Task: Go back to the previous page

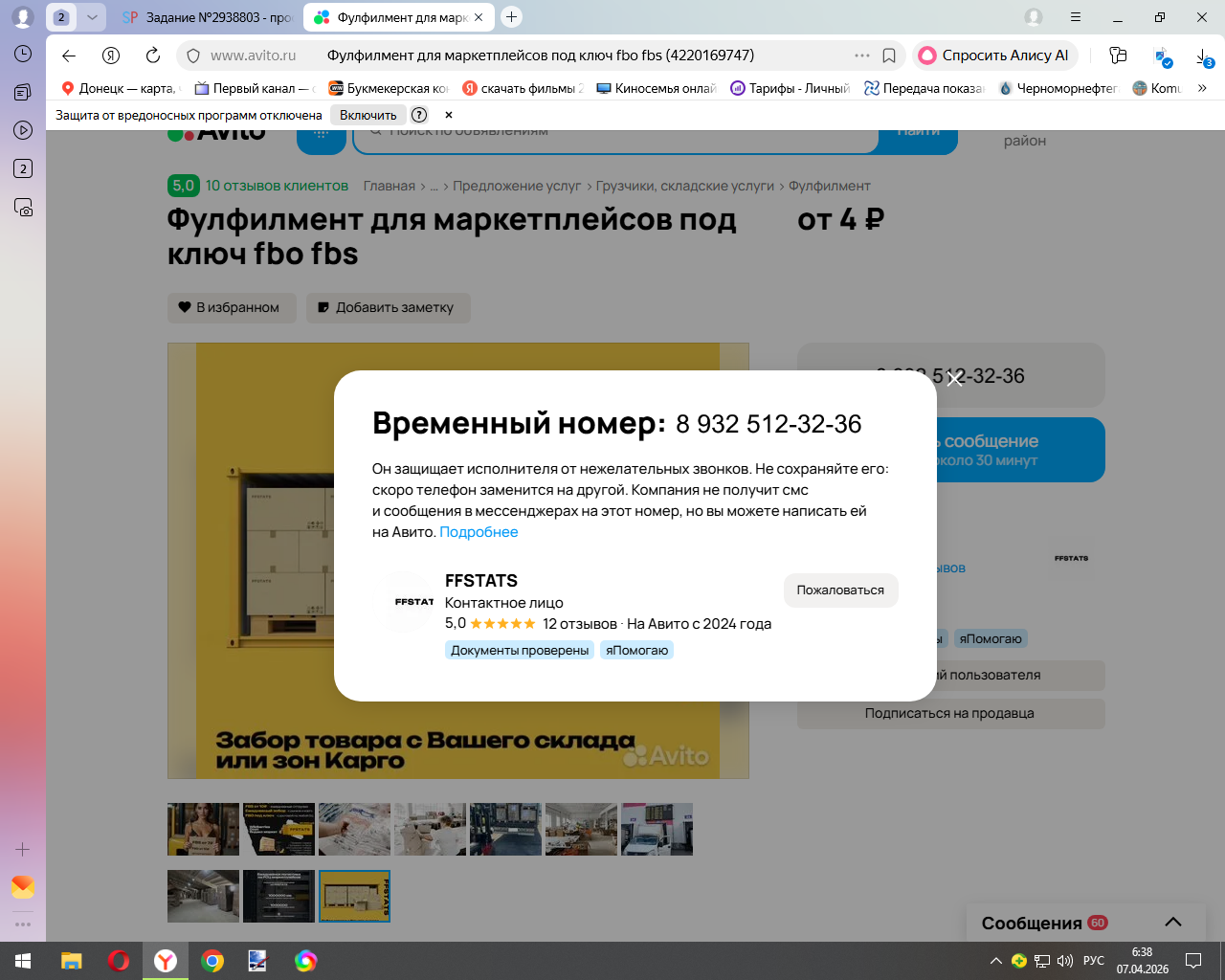Action: click(x=68, y=56)
